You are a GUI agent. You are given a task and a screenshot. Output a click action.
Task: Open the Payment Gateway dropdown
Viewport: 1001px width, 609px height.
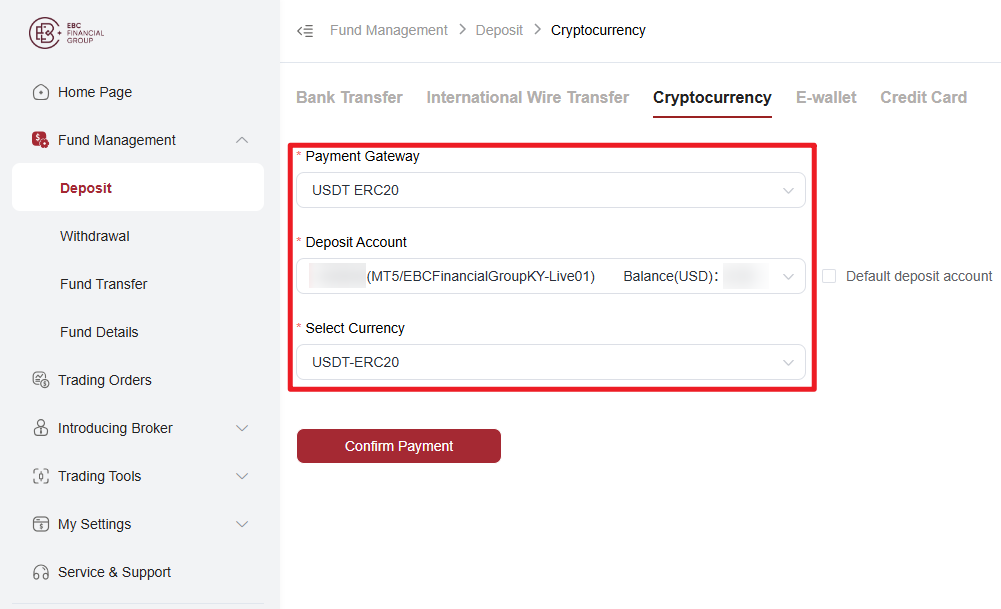(x=551, y=190)
